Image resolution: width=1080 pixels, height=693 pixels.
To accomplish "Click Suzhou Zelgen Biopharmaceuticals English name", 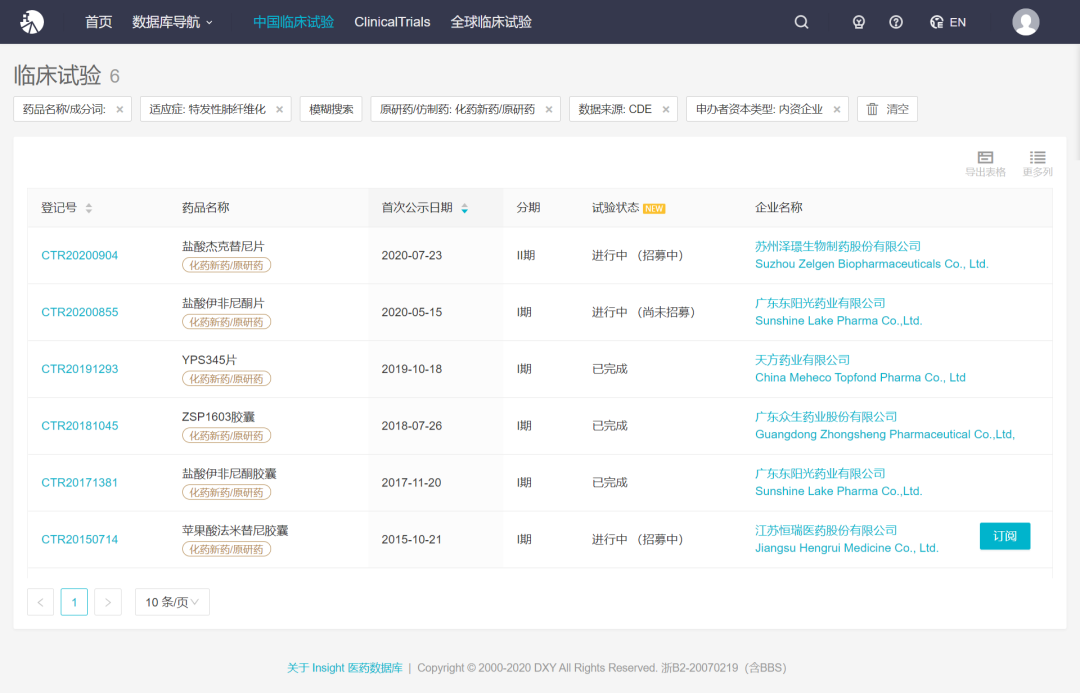I will (x=871, y=264).
